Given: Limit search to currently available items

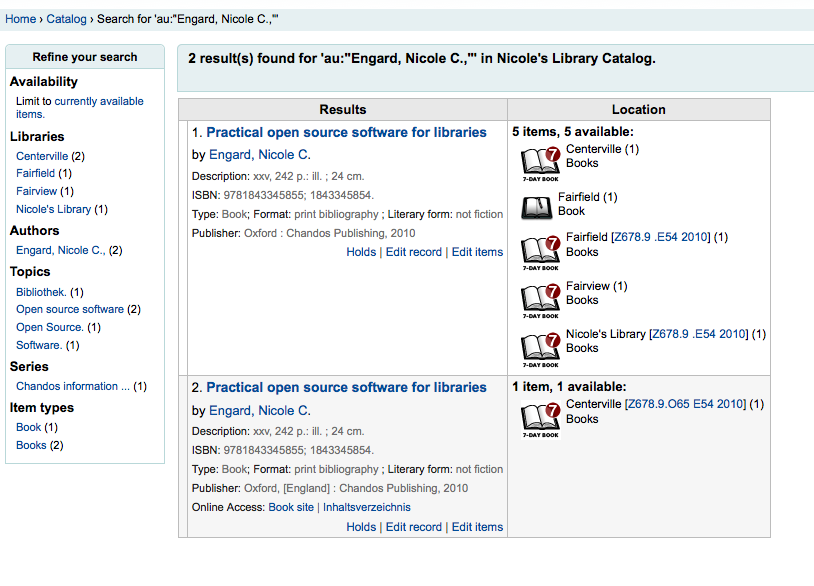Looking at the screenshot, I should (98, 101).
